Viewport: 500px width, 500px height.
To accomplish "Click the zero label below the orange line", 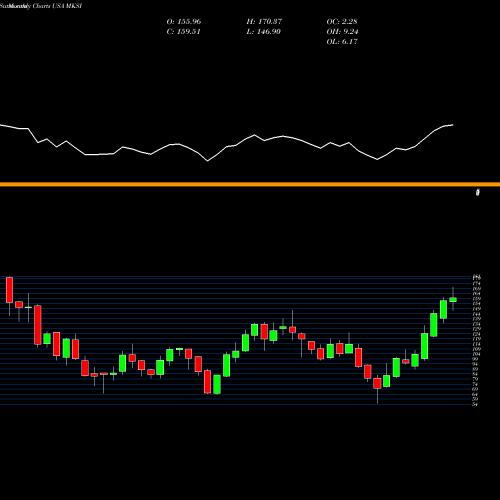I will click(478, 192).
